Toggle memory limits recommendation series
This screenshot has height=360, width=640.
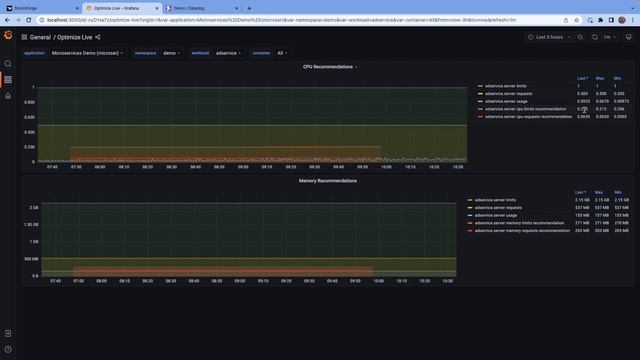click(x=519, y=223)
